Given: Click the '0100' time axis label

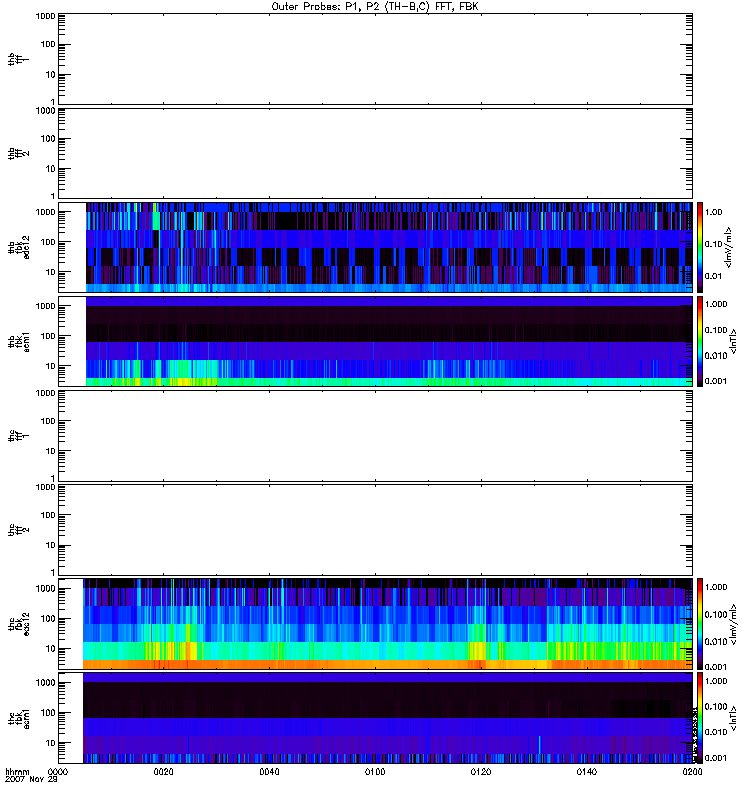Looking at the screenshot, I should [x=375, y=771].
